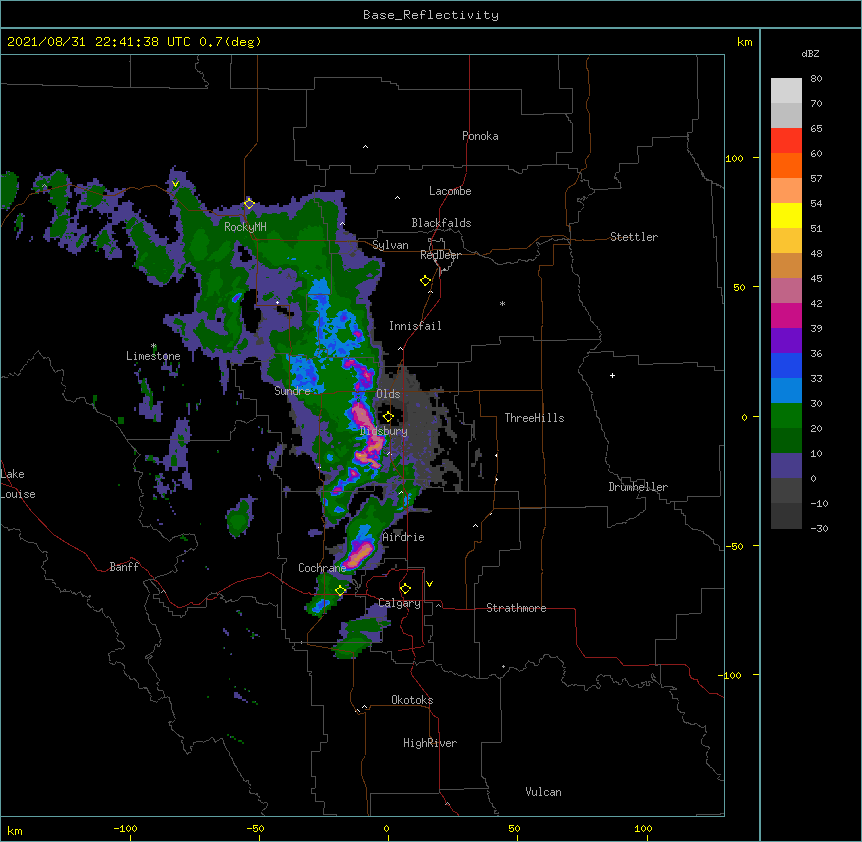Select the Drumheller label

(638, 487)
